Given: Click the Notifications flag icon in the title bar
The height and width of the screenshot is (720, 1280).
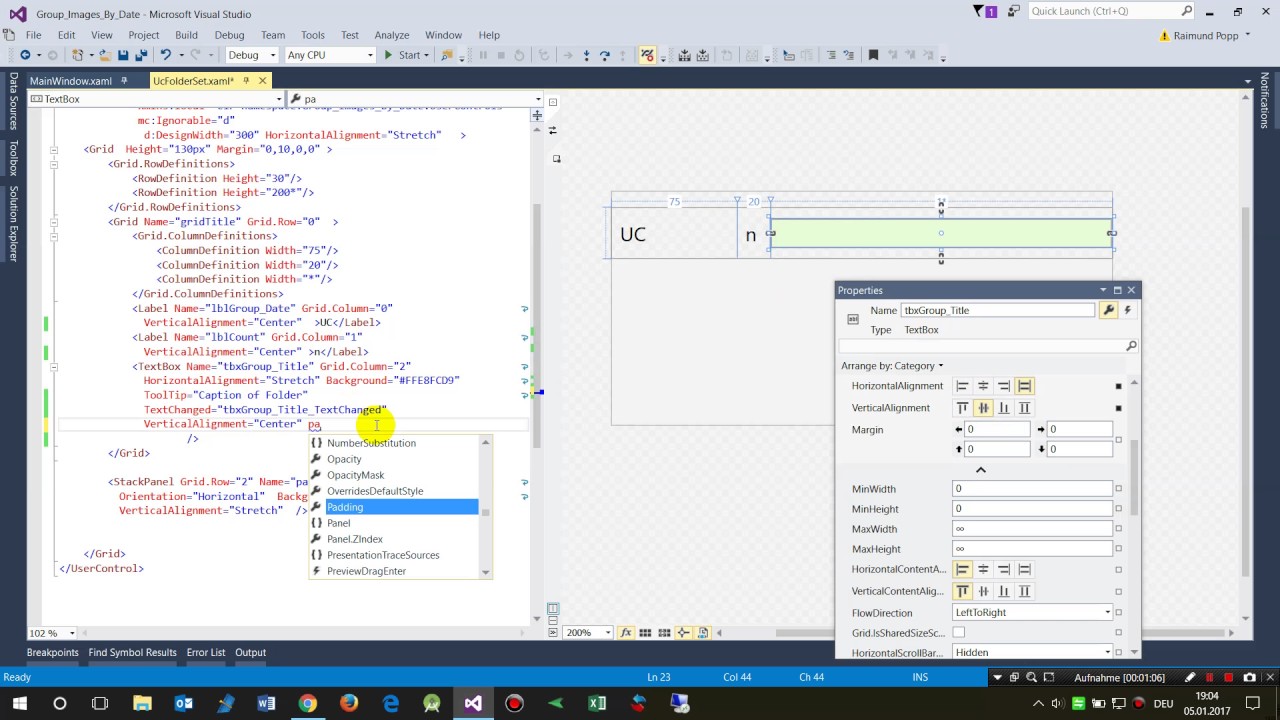Looking at the screenshot, I should (x=979, y=11).
